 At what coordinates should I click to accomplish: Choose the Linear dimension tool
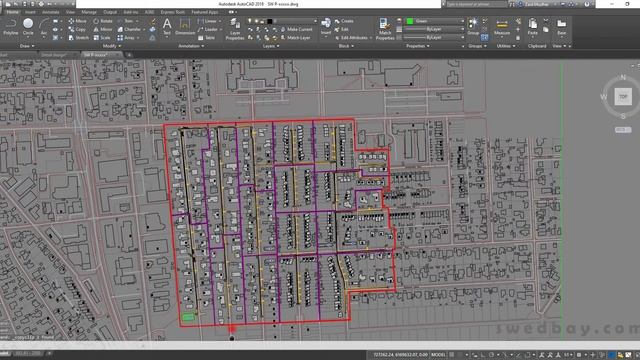[x=207, y=21]
